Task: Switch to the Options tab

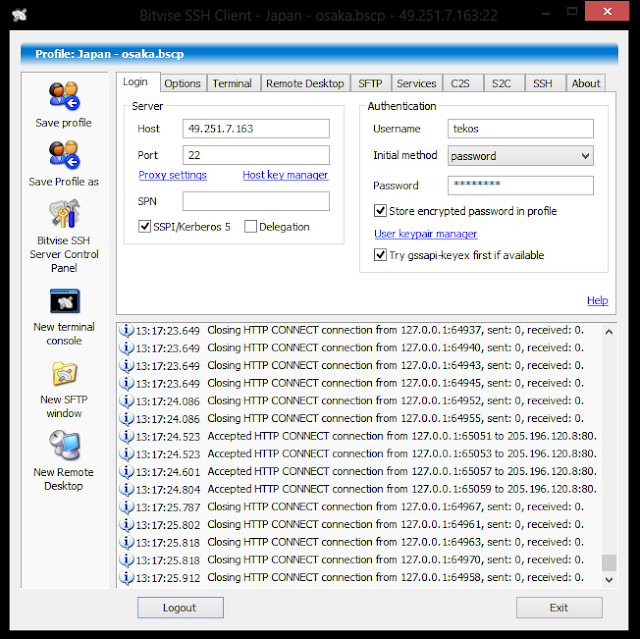Action: click(x=182, y=83)
